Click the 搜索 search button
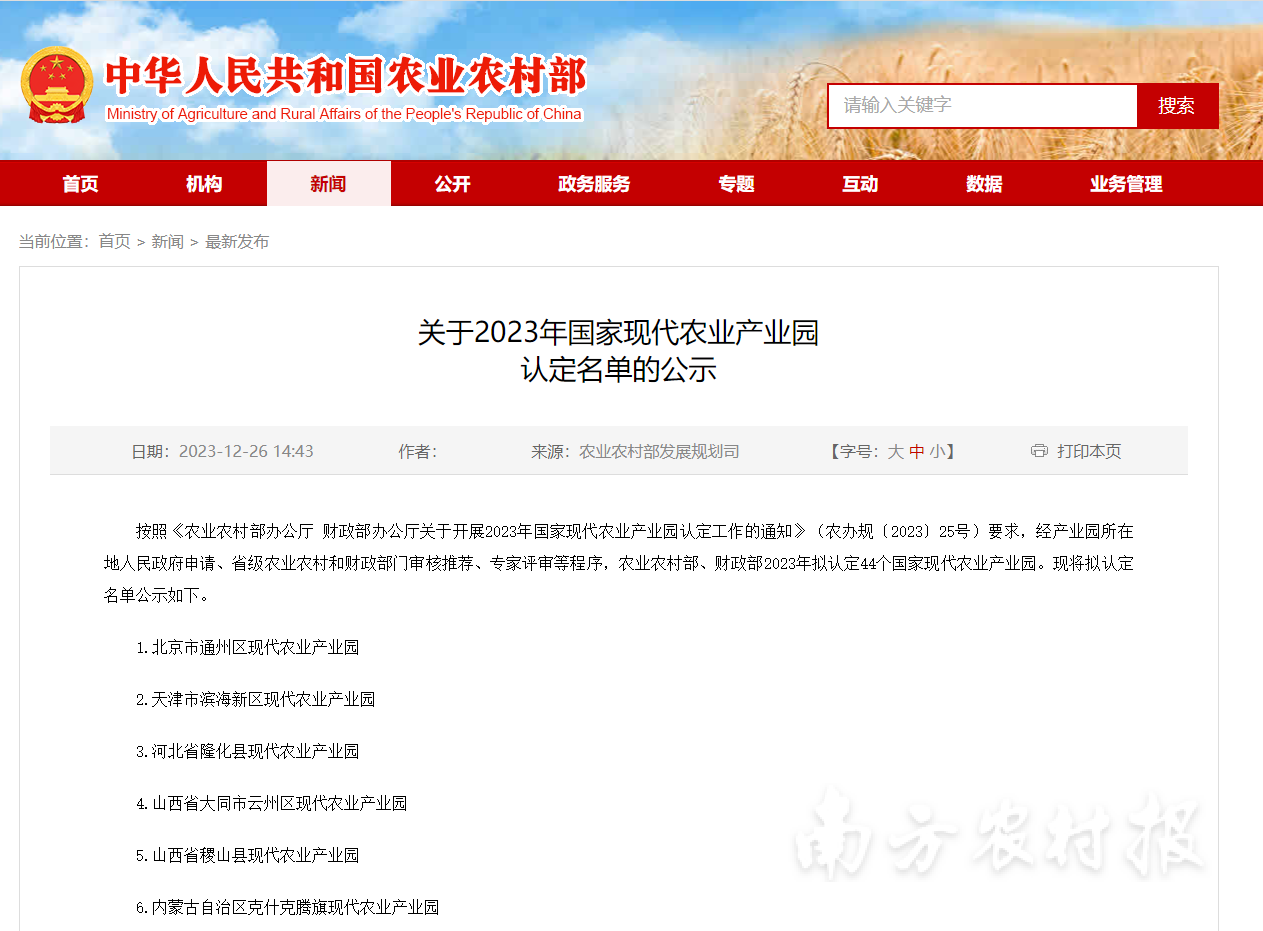Image resolution: width=1263 pixels, height=931 pixels. point(1177,106)
